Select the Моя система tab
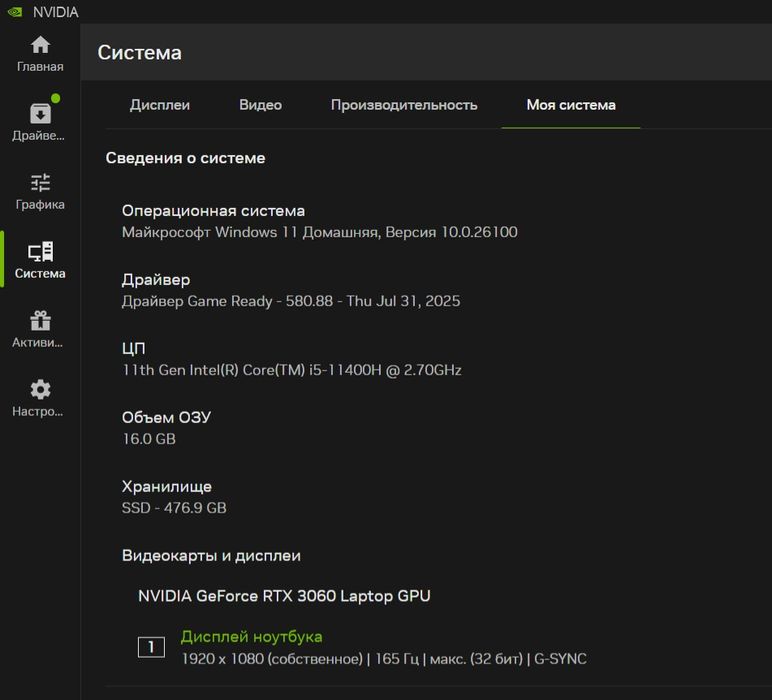772x700 pixels. coord(571,105)
